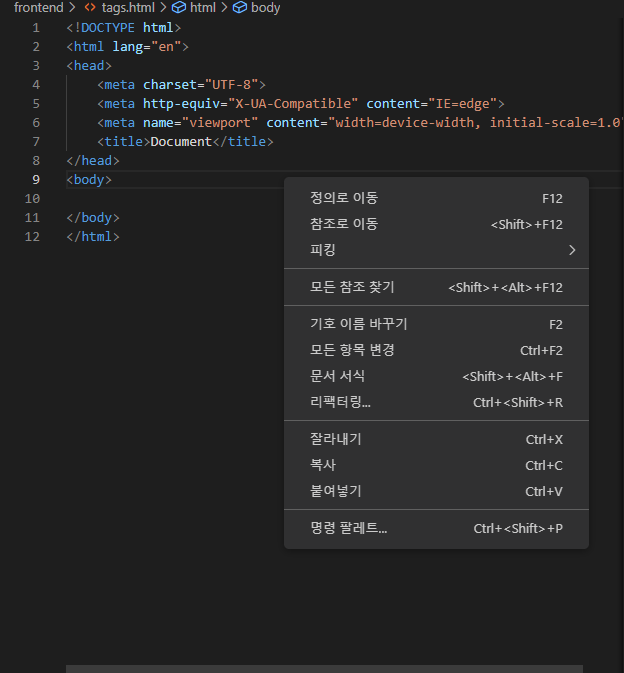The width and height of the screenshot is (624, 673).
Task: Choose 잘라내기 in the context menu
Action: point(436,439)
